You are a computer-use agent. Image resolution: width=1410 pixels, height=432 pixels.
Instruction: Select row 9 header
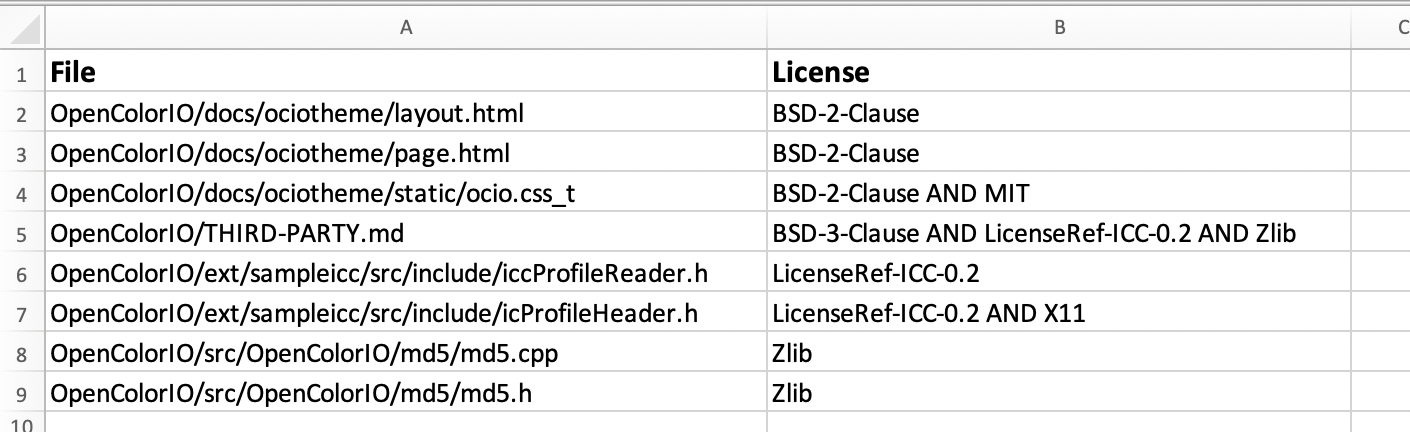pos(22,394)
